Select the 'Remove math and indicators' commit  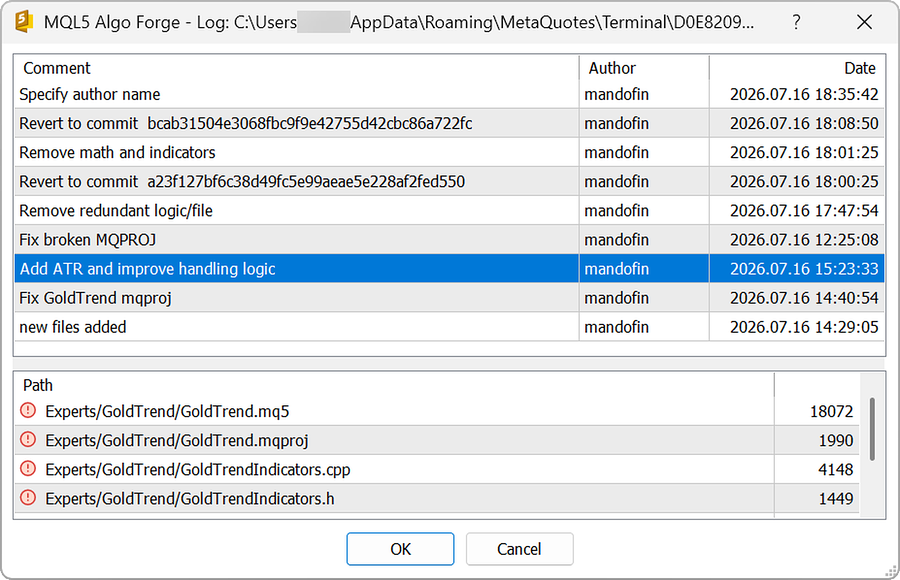[449, 152]
